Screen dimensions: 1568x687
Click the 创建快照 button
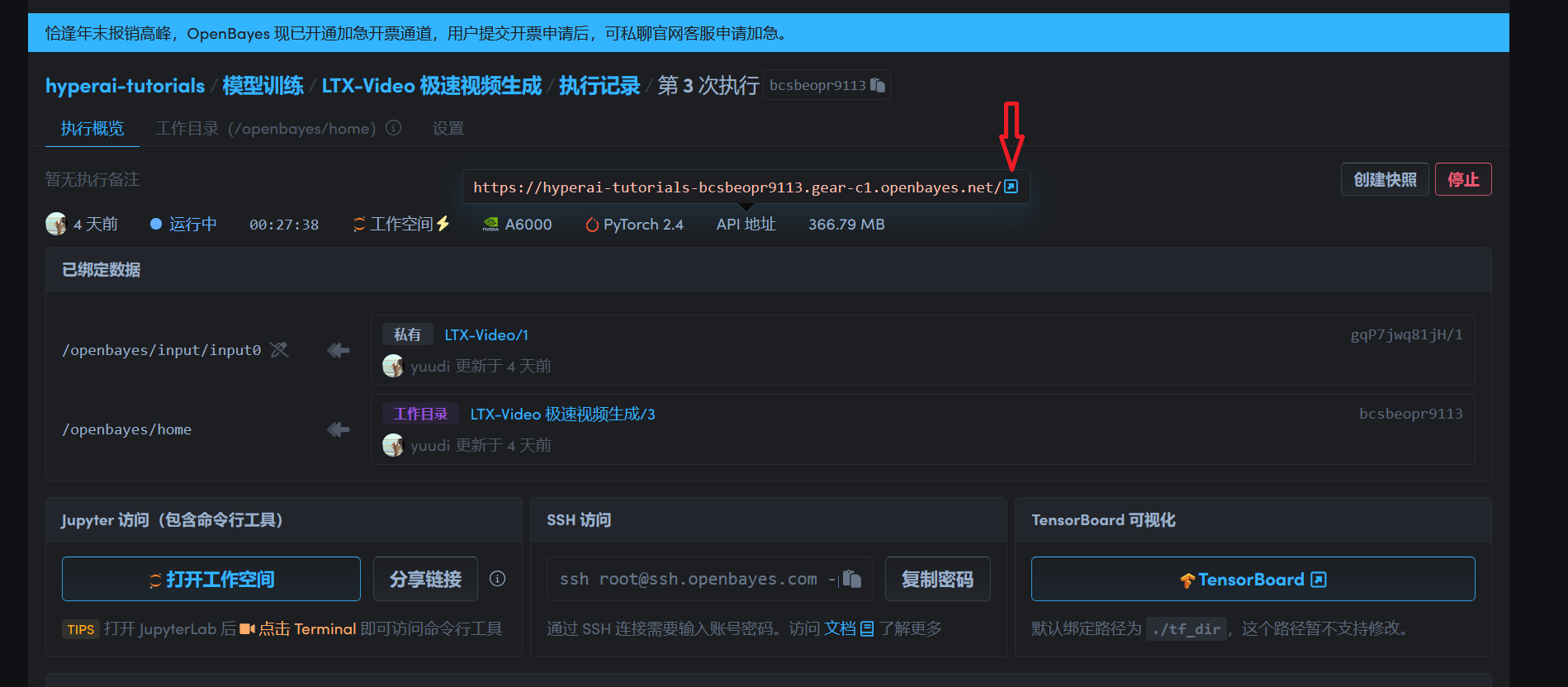coord(1385,179)
